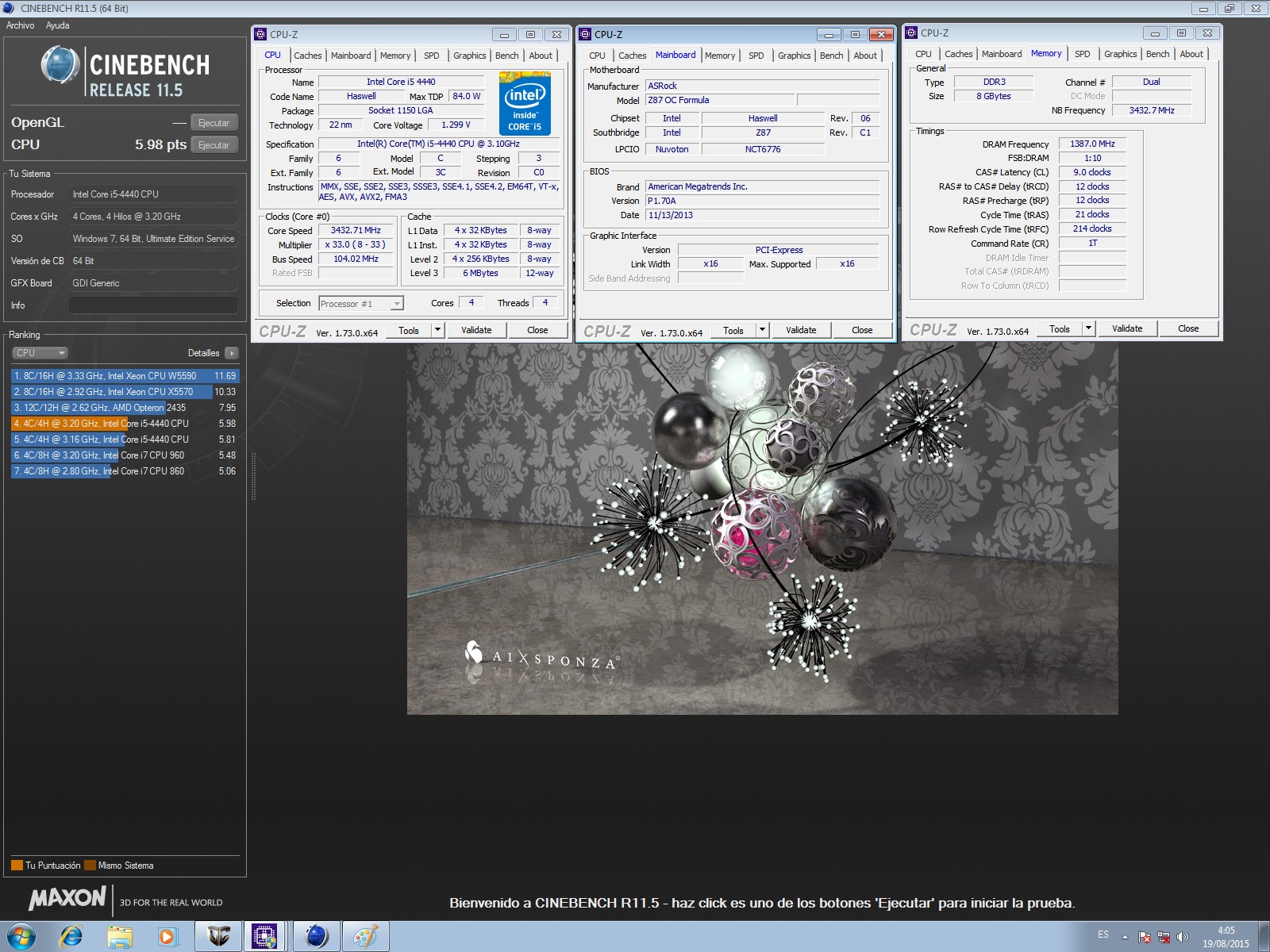The width and height of the screenshot is (1270, 952).
Task: Open Tools dropdown arrow in Mainboard CPU-Z window
Action: [x=762, y=331]
